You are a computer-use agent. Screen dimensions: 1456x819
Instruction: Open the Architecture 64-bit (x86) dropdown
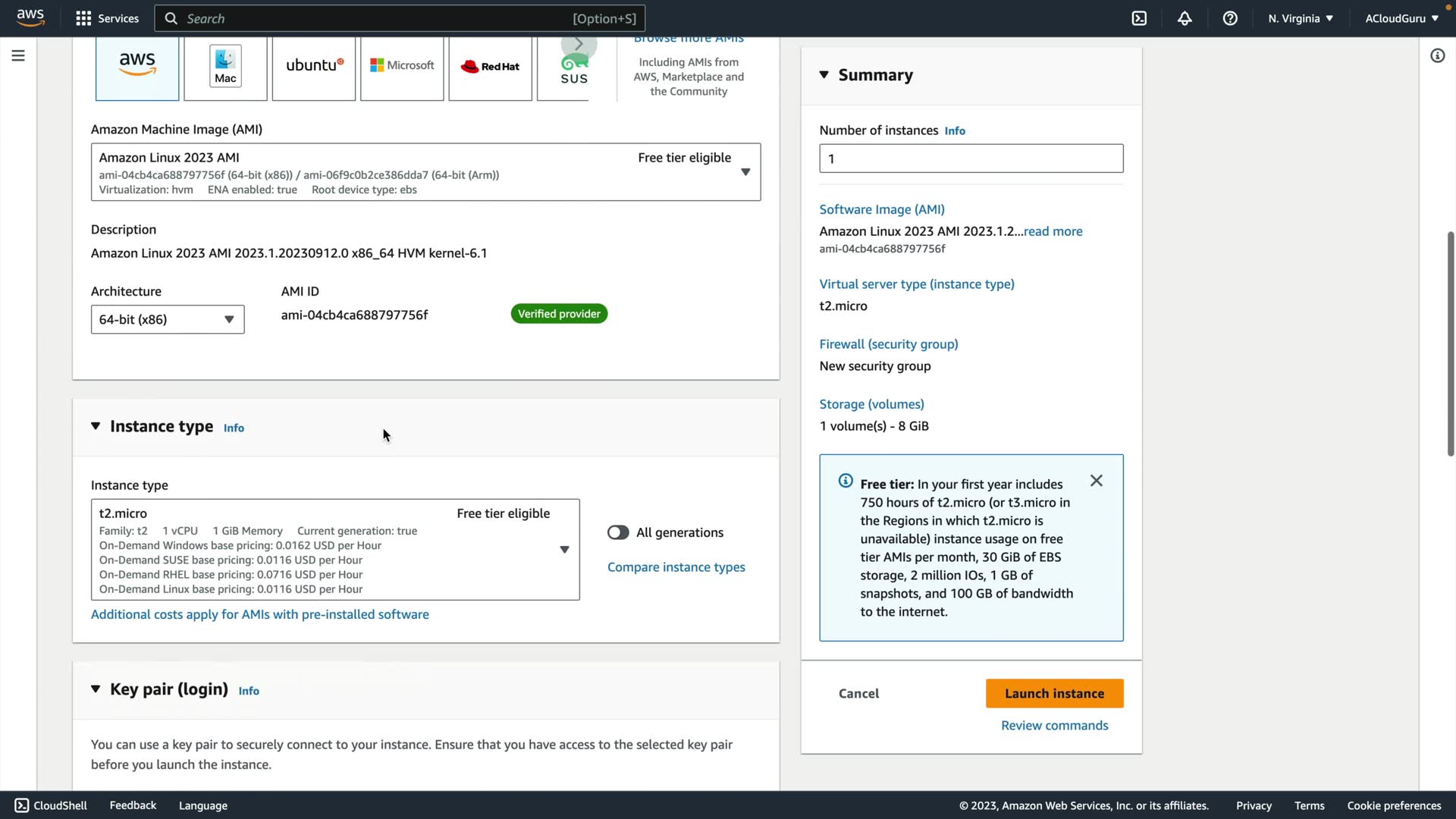(x=168, y=319)
